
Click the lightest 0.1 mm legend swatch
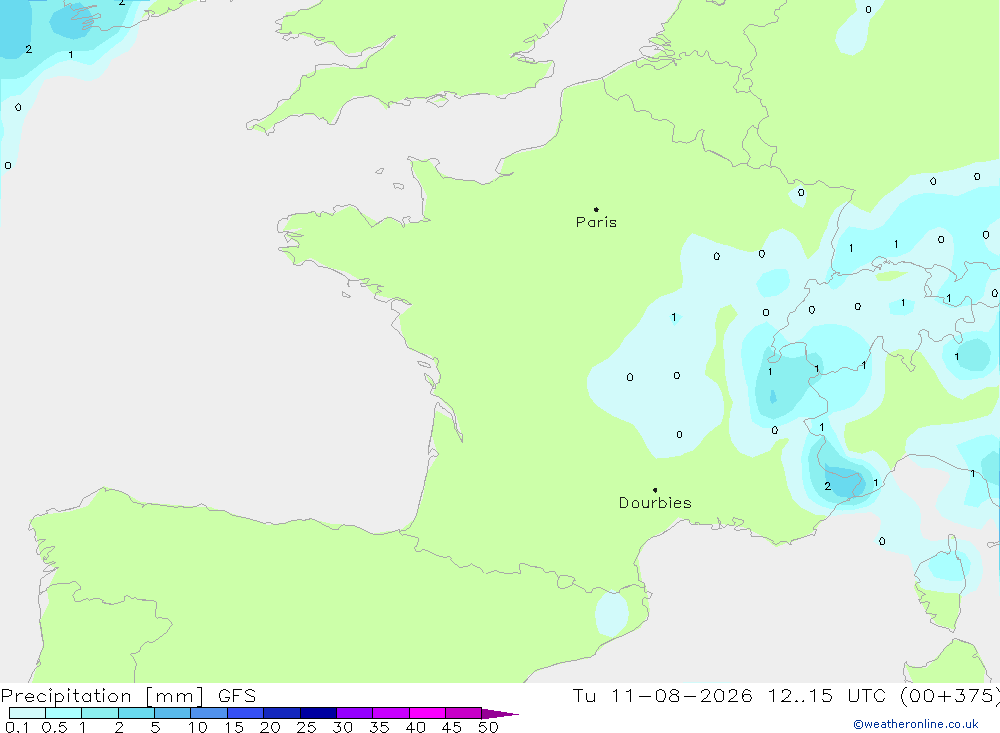pyautogui.click(x=27, y=713)
